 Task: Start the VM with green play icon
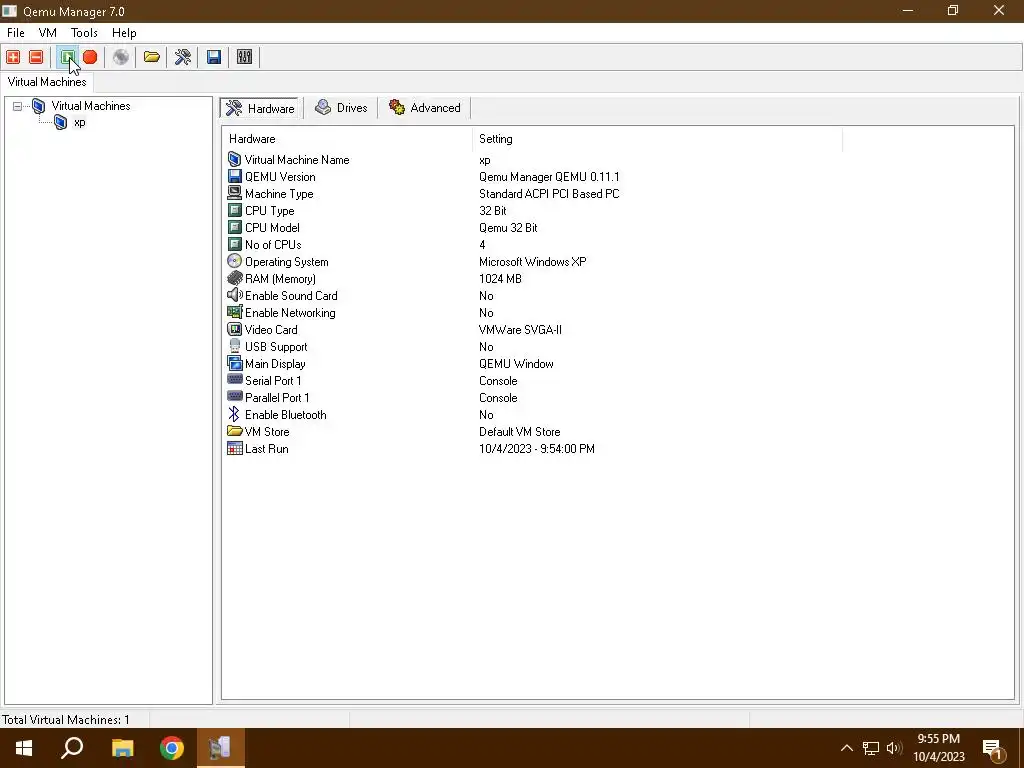click(67, 57)
